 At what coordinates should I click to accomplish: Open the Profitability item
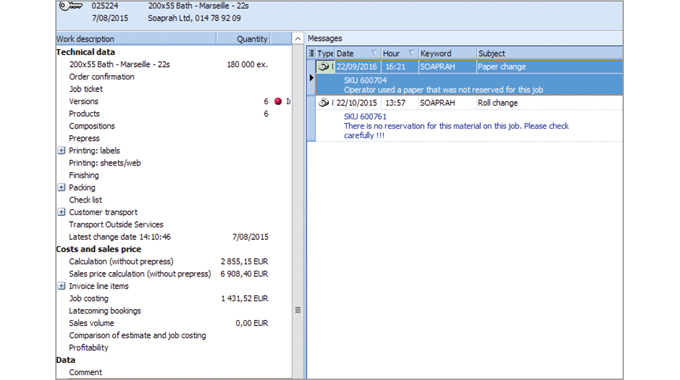click(88, 347)
